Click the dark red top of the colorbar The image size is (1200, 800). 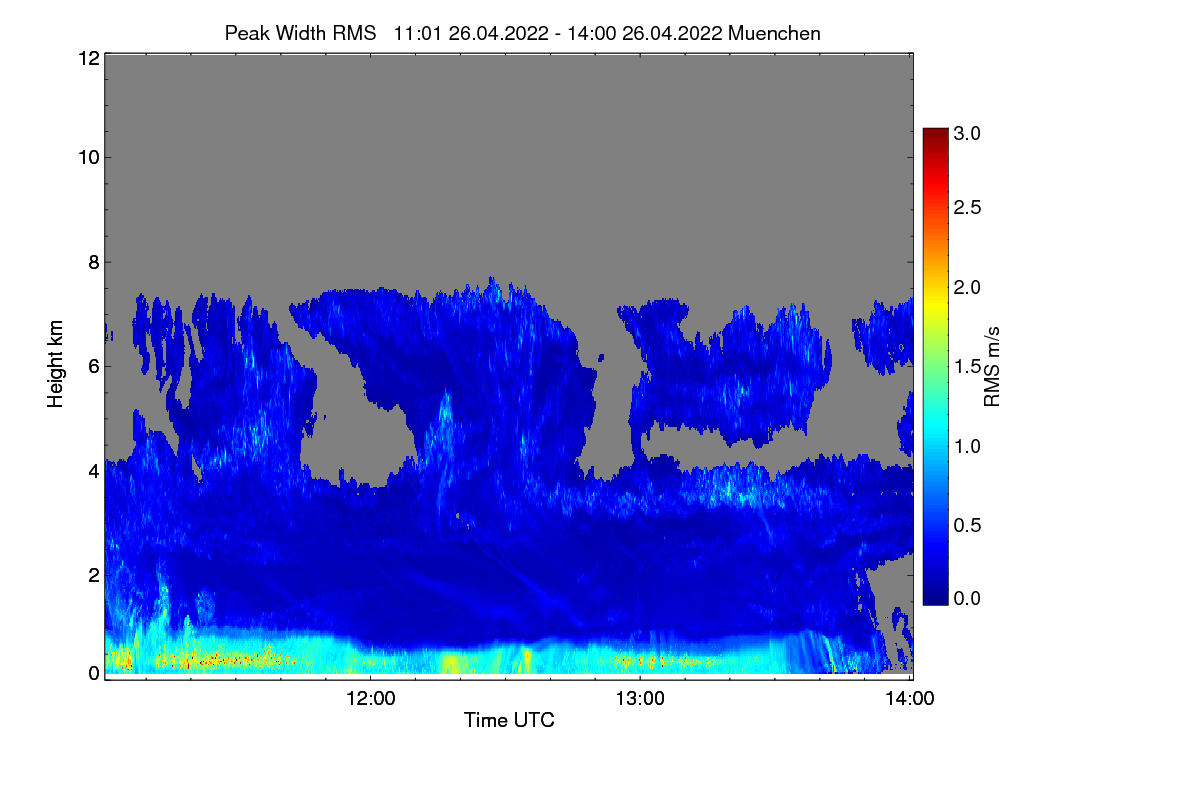coord(935,135)
